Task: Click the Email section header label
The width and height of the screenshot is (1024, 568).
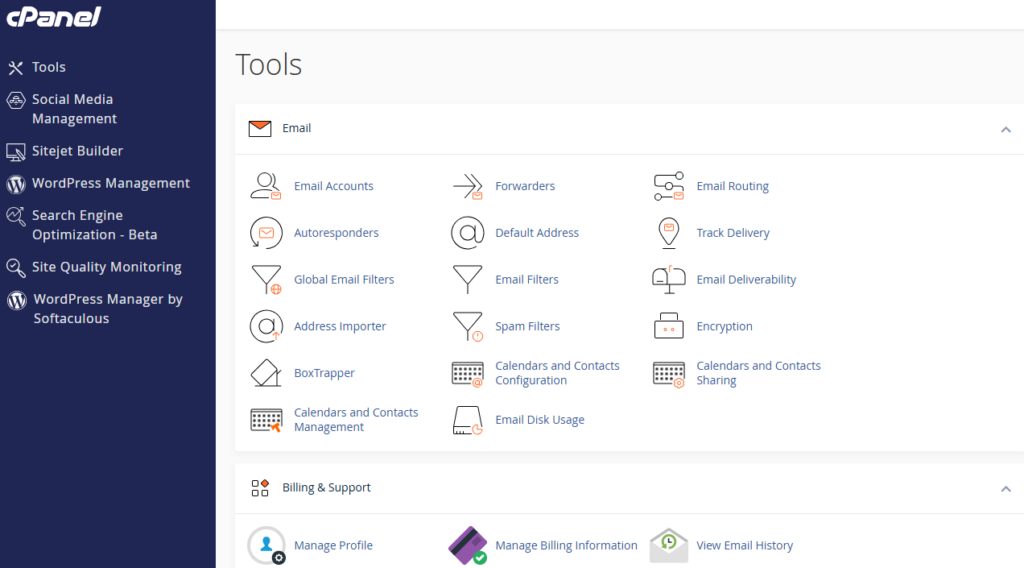Action: click(x=296, y=129)
